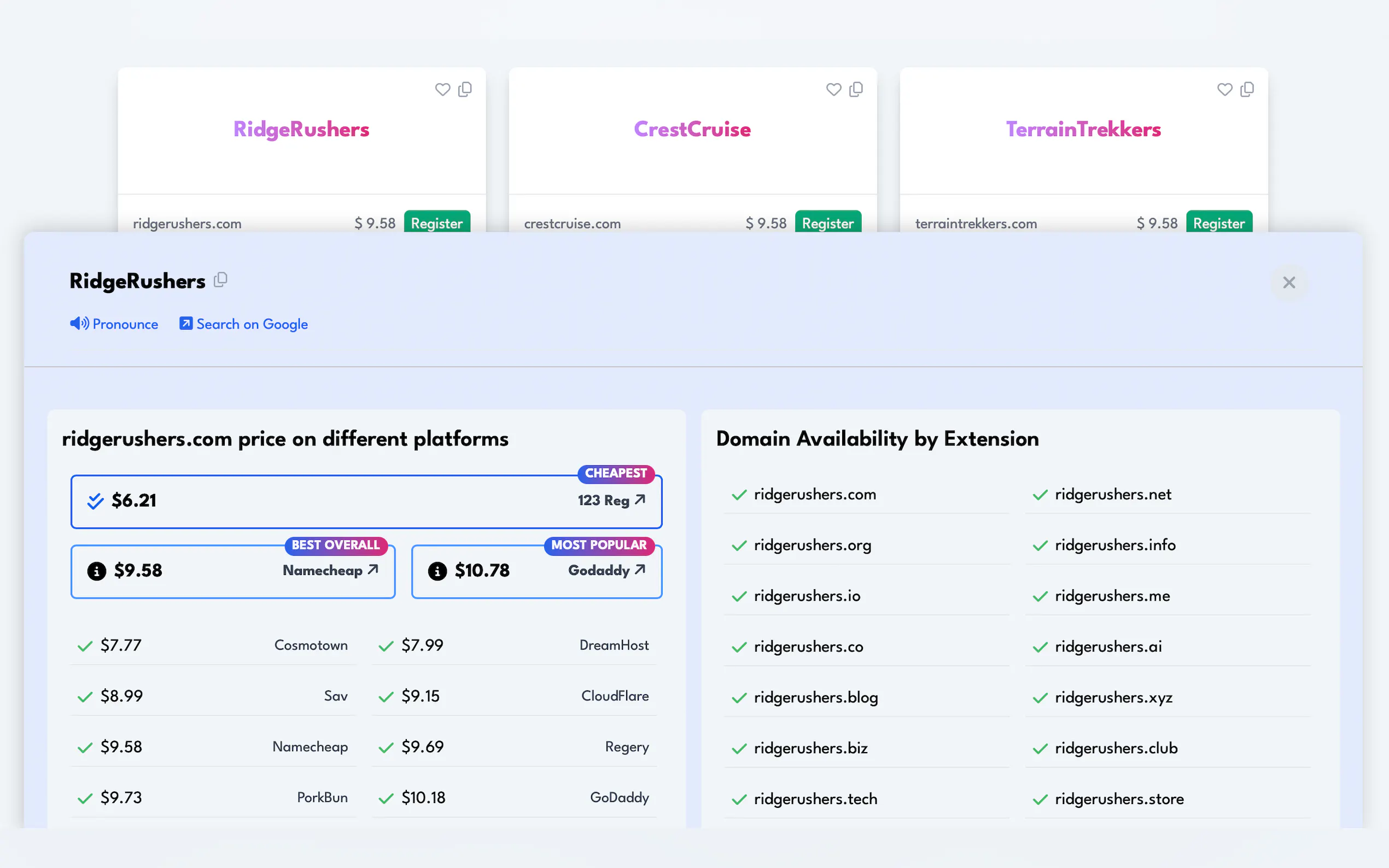Screen dimensions: 1389x868
Task: Favorite TerrainTrekkers with the heart icon
Action: [x=1224, y=90]
